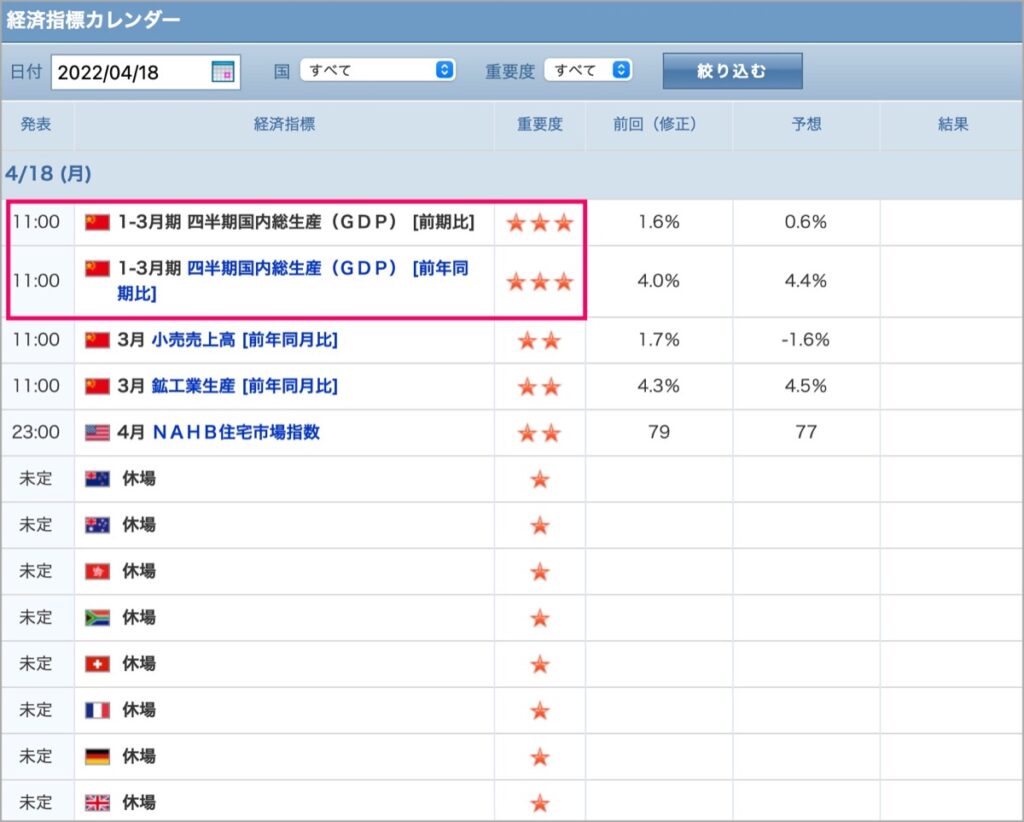Open 四半期国内総生産（GDP）前年同期比 link
This screenshot has height=822, width=1024.
(x=293, y=281)
